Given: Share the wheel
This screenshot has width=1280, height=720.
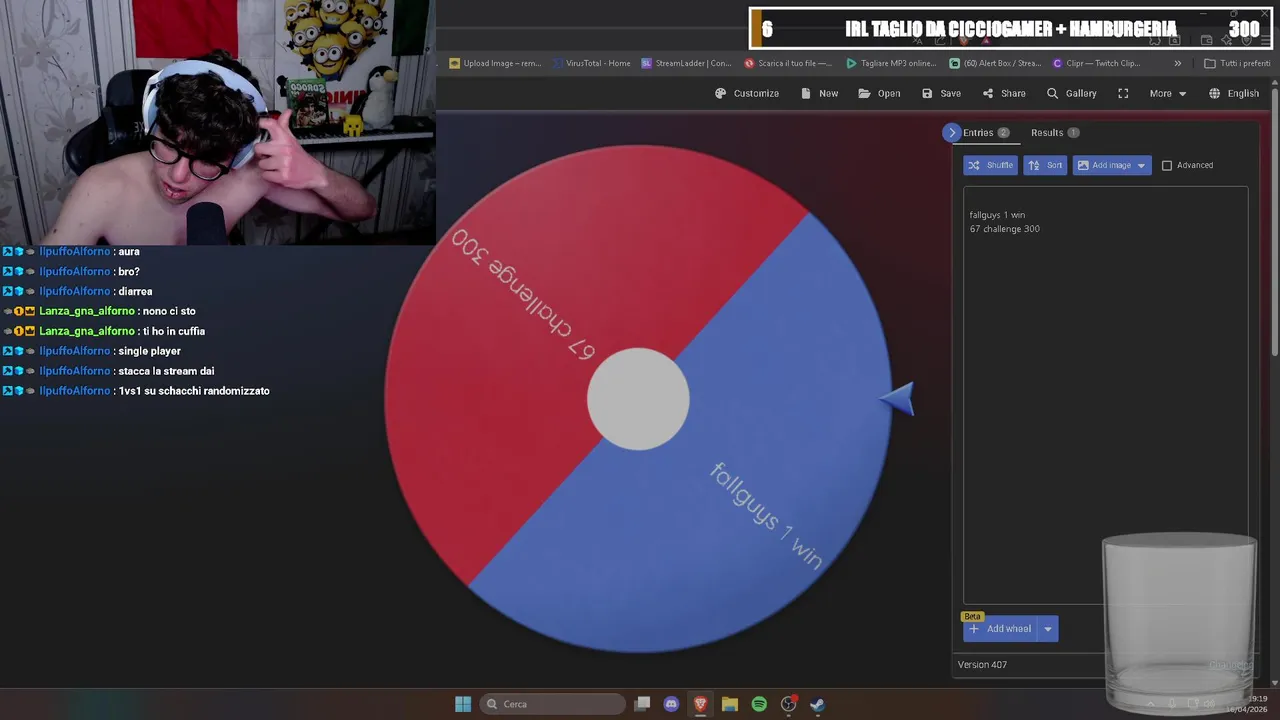Looking at the screenshot, I should (x=1004, y=93).
